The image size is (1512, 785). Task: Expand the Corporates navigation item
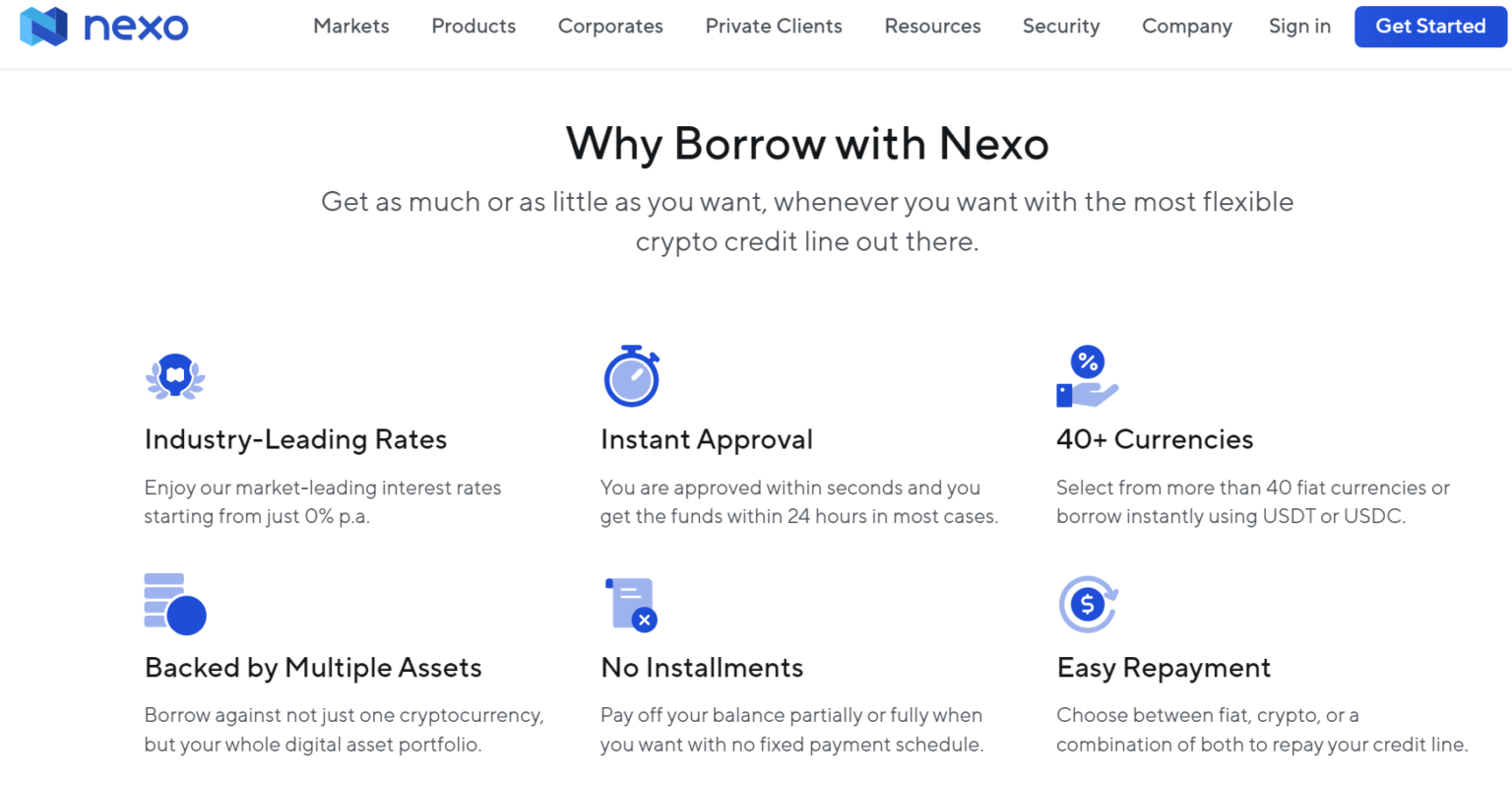[x=610, y=27]
